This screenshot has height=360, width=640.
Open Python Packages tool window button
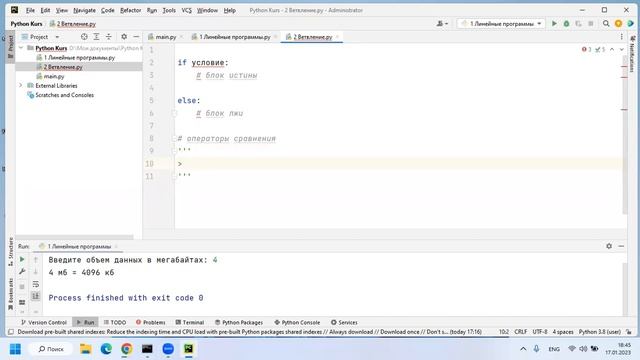tap(239, 322)
